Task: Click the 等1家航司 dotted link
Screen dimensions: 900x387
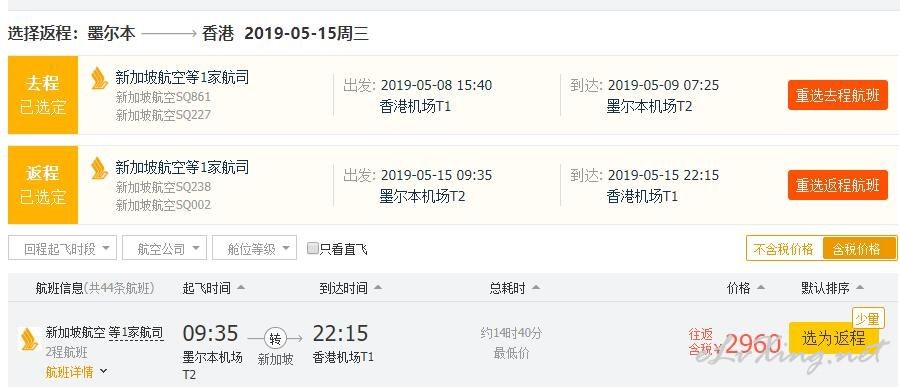Action: pyautogui.click(x=136, y=332)
